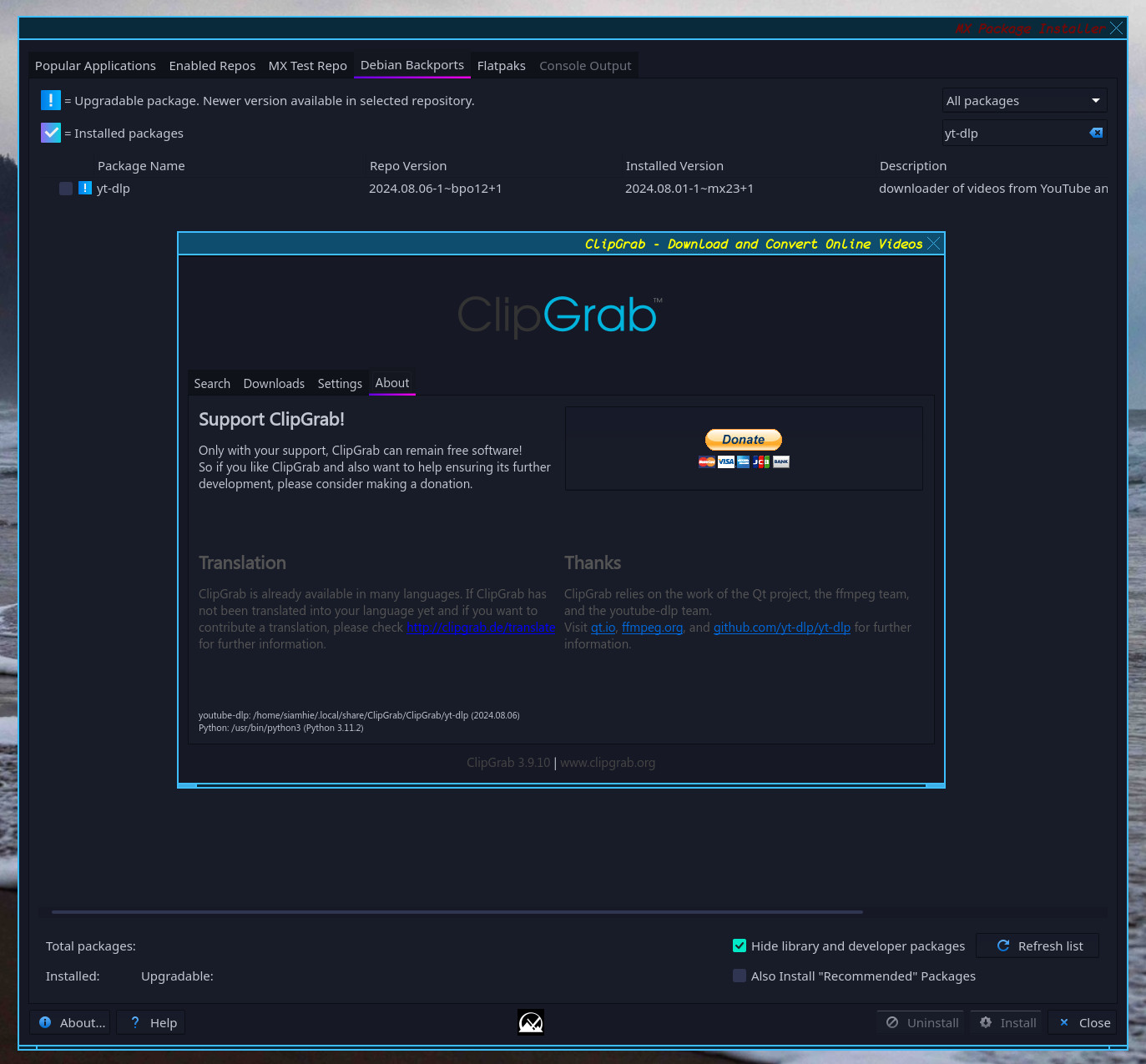Select repo version 2024.08.06-1~bpo12+1

point(436,189)
